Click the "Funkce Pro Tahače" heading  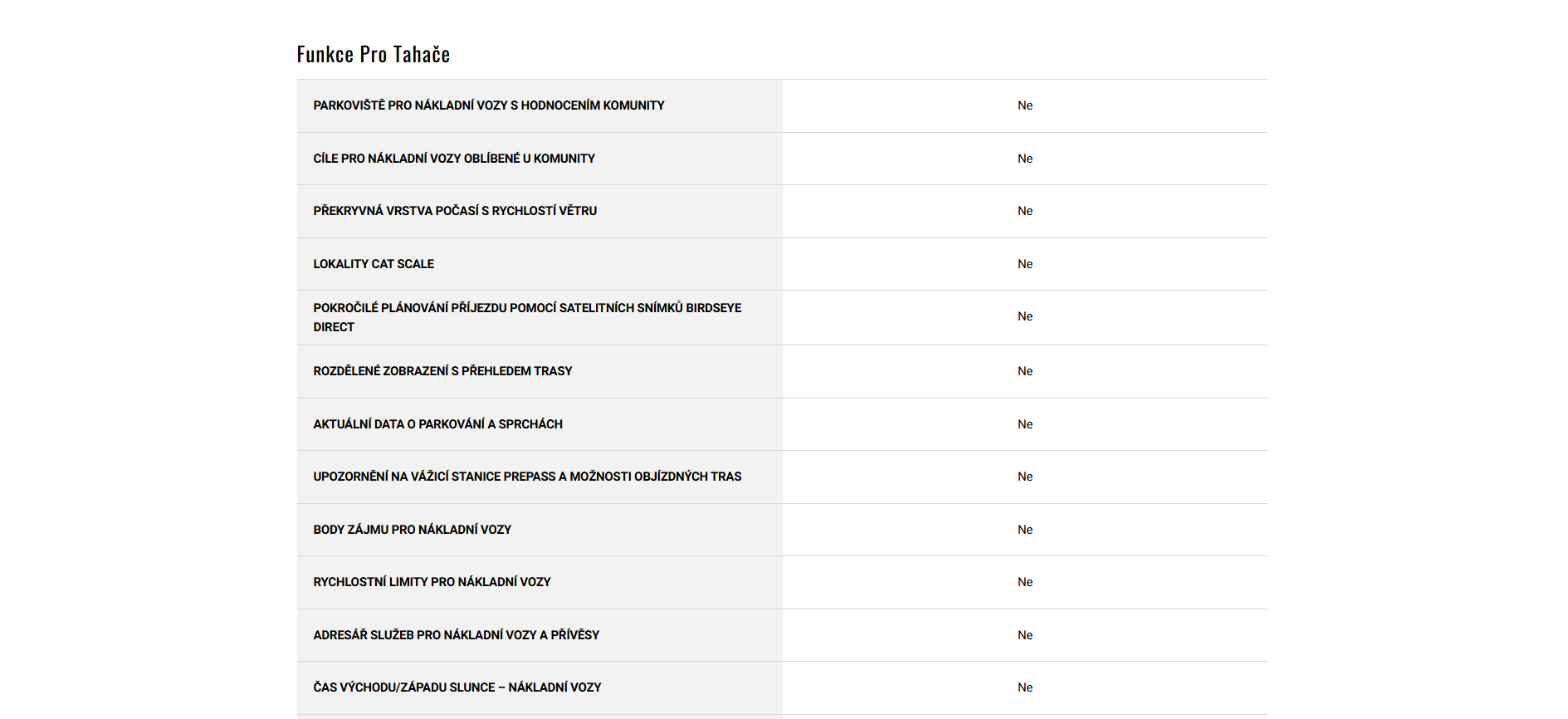pos(374,55)
